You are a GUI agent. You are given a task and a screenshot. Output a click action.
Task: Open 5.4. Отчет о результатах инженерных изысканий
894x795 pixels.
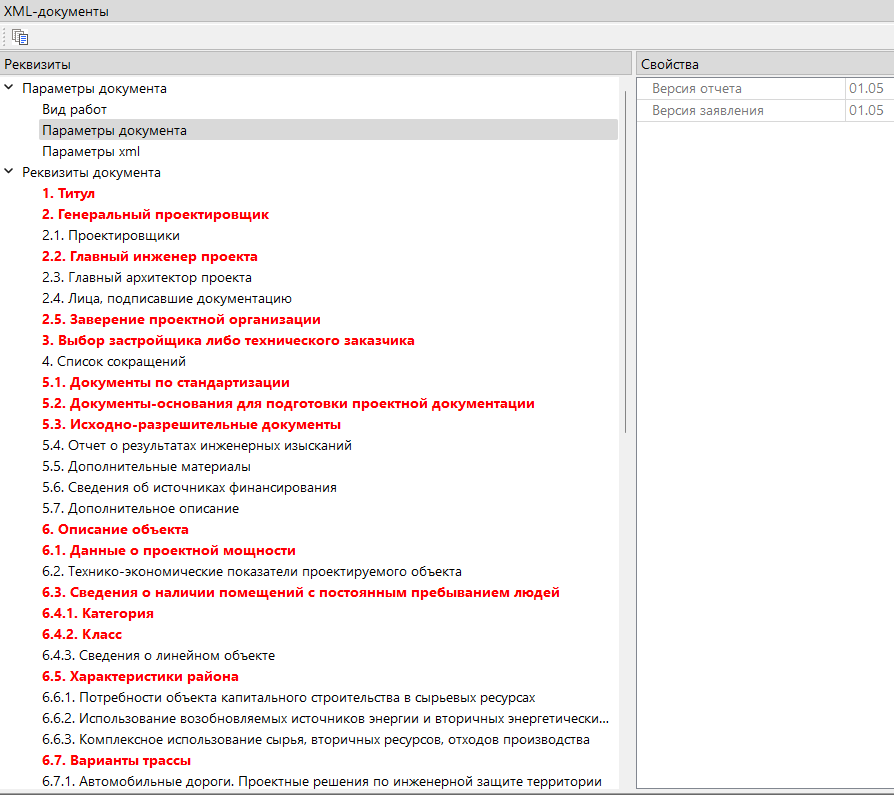[197, 445]
